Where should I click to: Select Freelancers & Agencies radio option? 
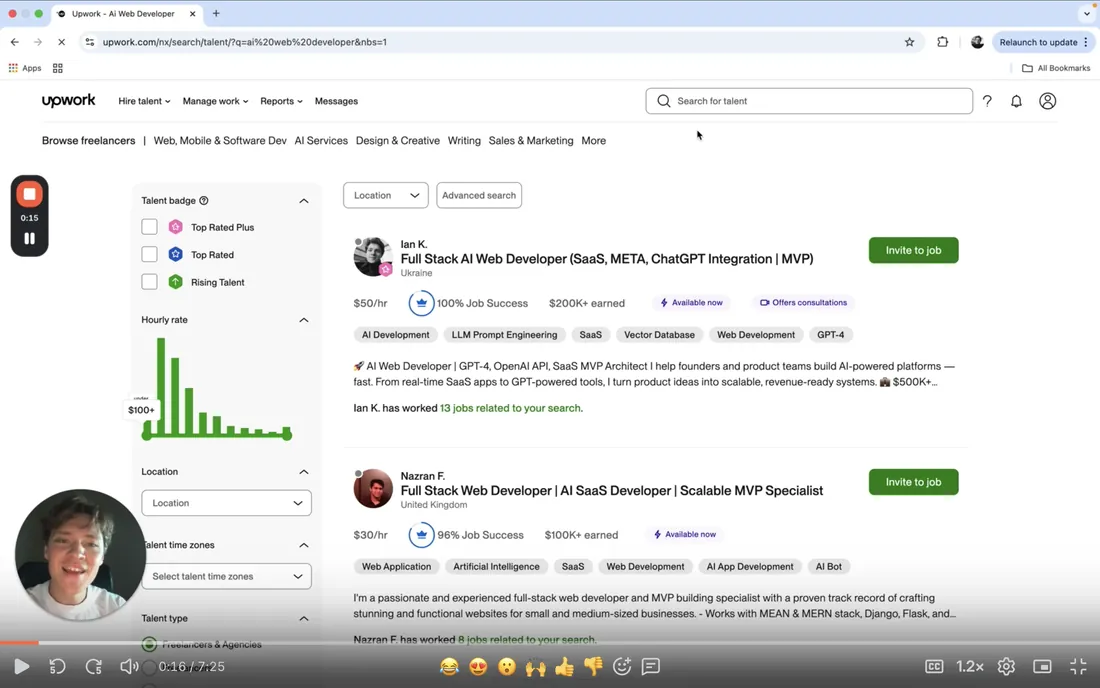[x=149, y=644]
